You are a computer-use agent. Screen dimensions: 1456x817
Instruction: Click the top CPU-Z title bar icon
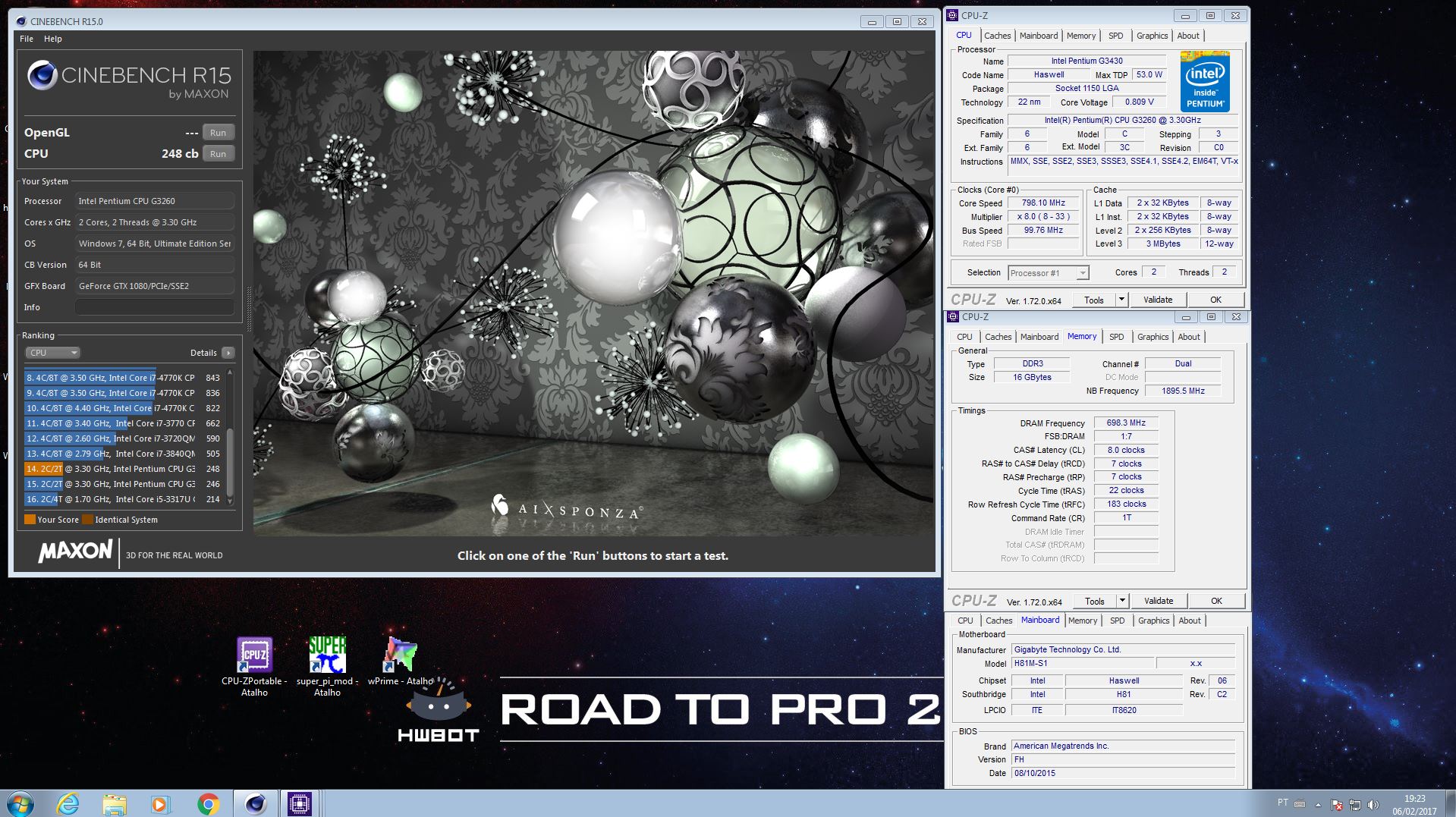(x=953, y=15)
